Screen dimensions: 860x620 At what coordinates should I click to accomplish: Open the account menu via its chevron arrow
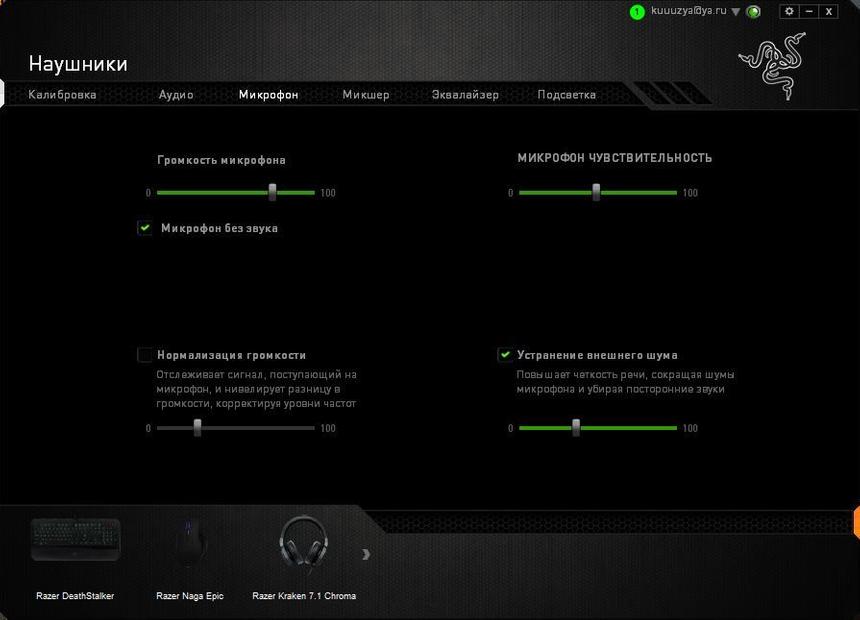[x=734, y=11]
